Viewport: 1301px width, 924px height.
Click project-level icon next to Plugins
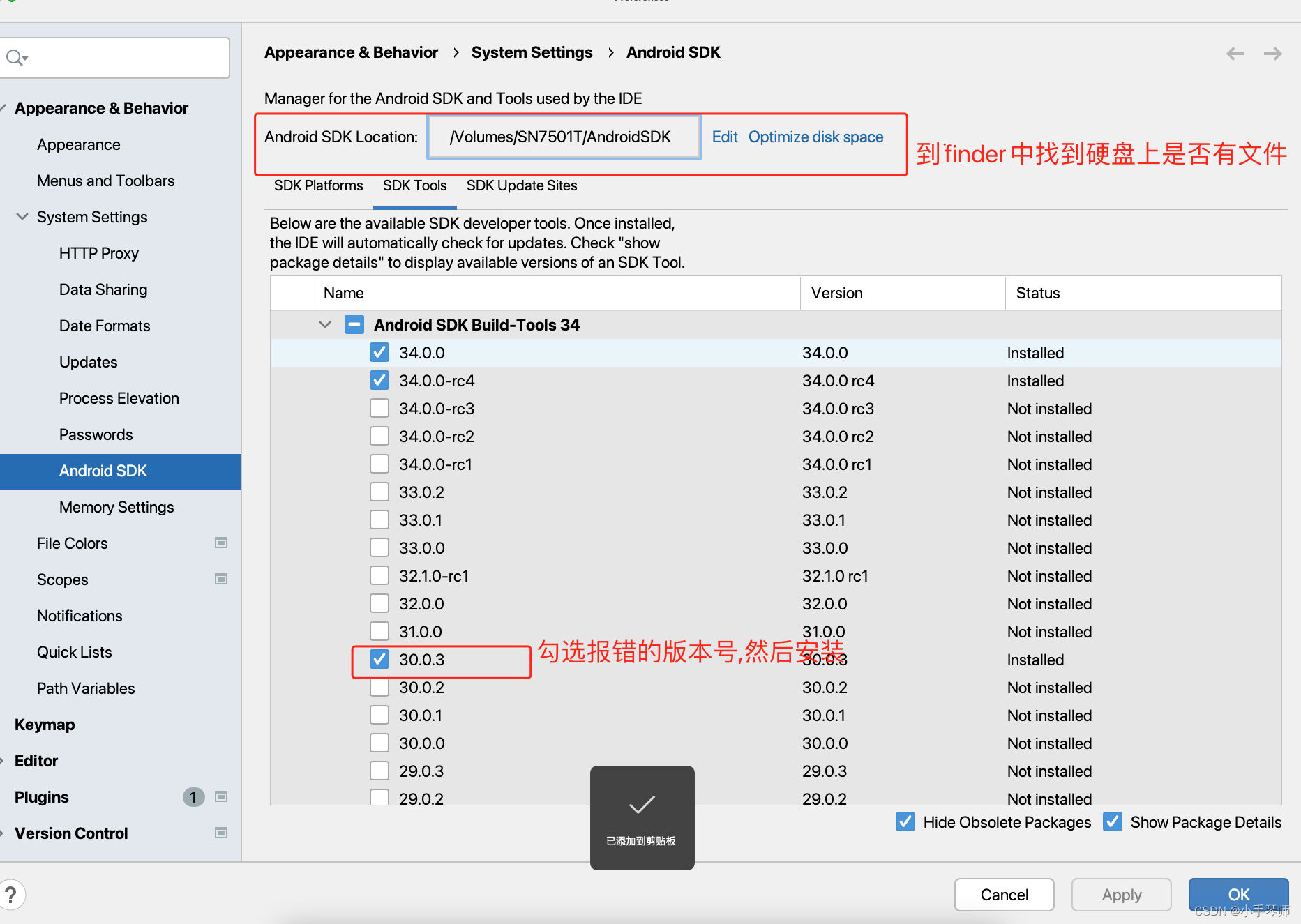click(x=221, y=796)
